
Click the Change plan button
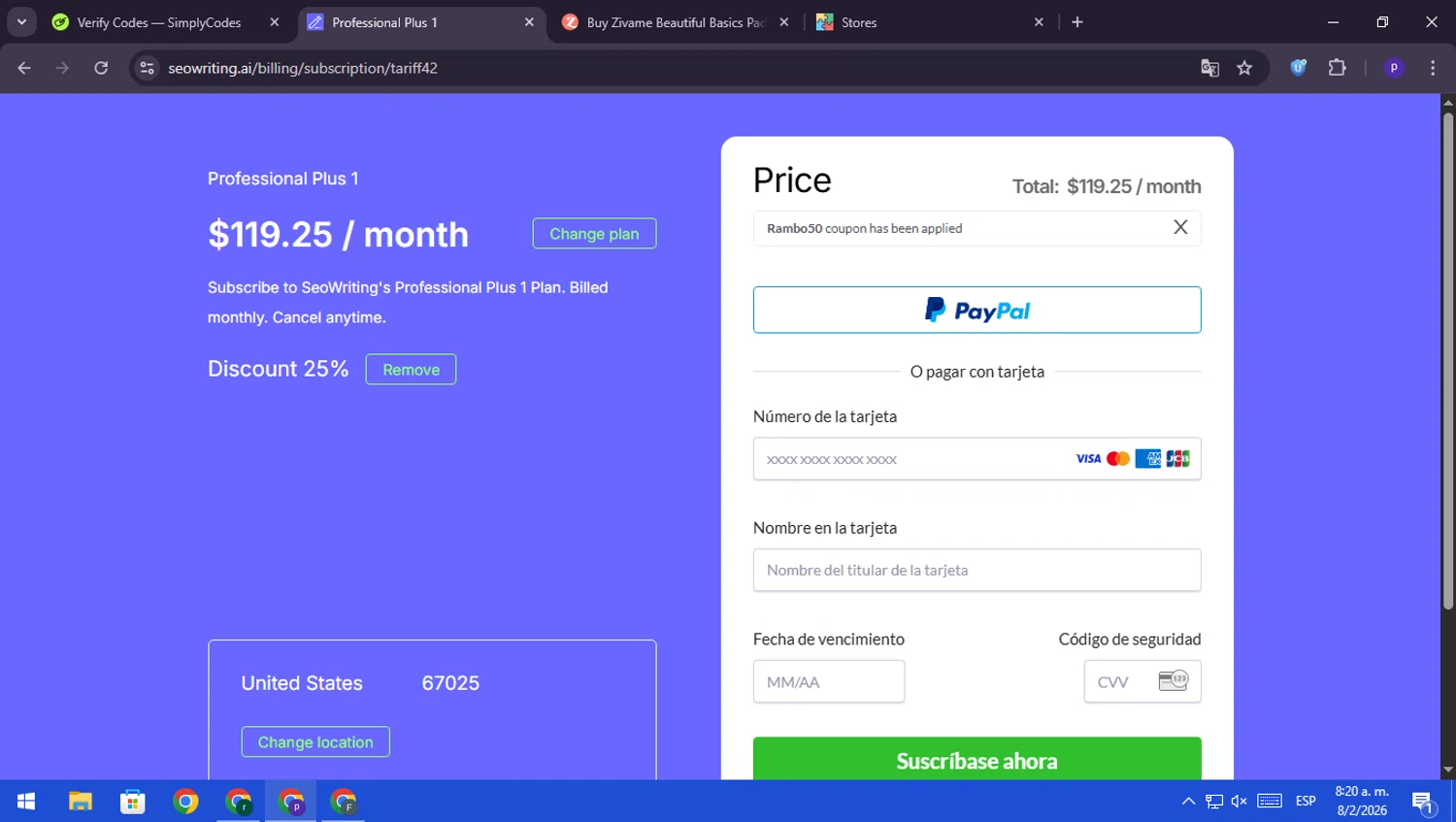tap(594, 234)
